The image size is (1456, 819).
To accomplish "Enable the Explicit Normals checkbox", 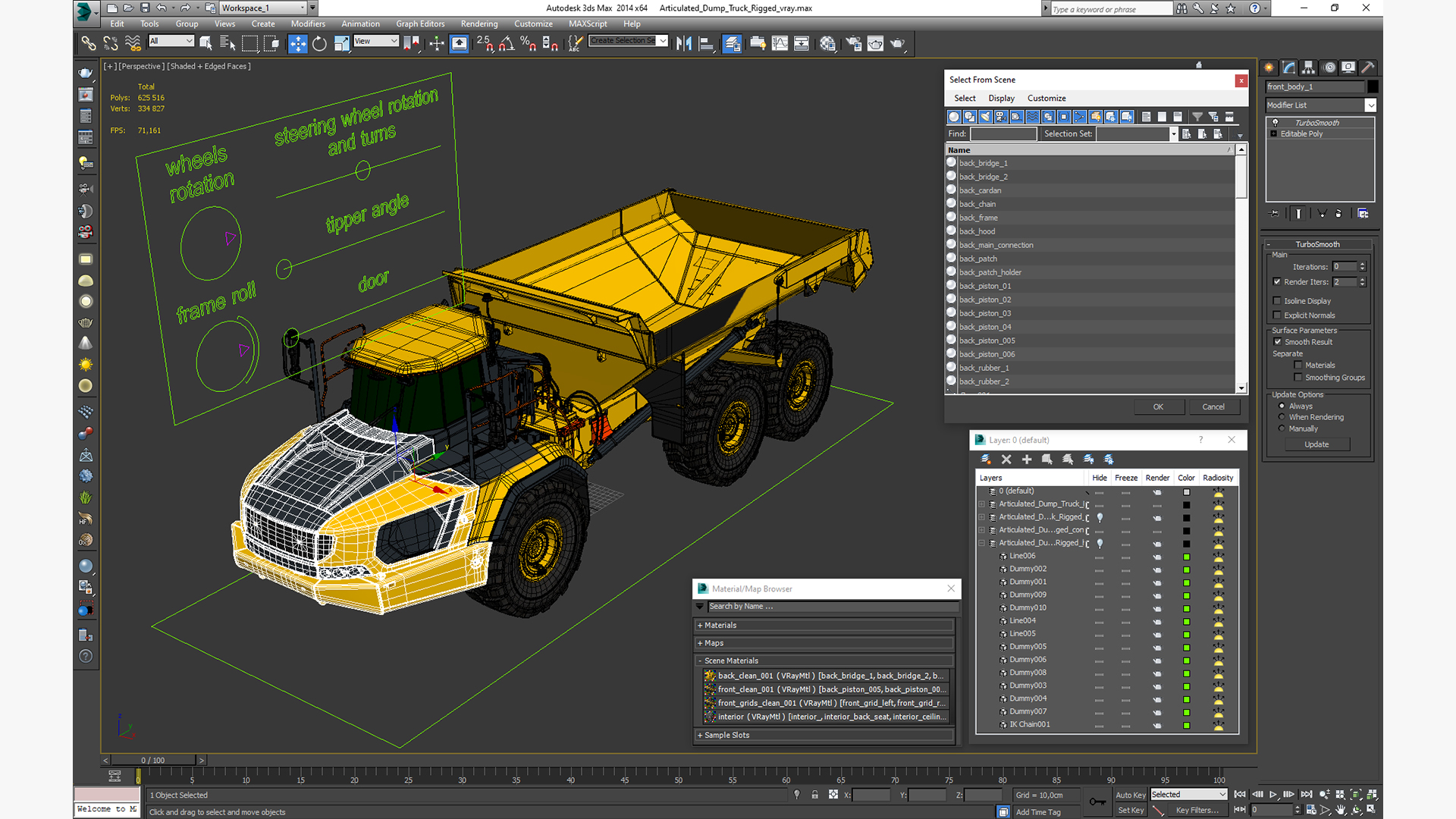I will pyautogui.click(x=1277, y=315).
